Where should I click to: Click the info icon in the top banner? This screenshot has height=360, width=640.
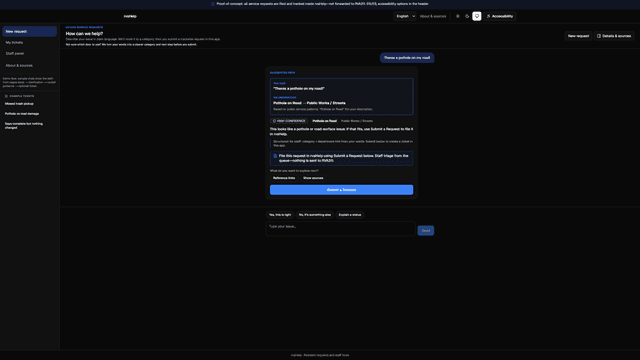[x=213, y=4]
